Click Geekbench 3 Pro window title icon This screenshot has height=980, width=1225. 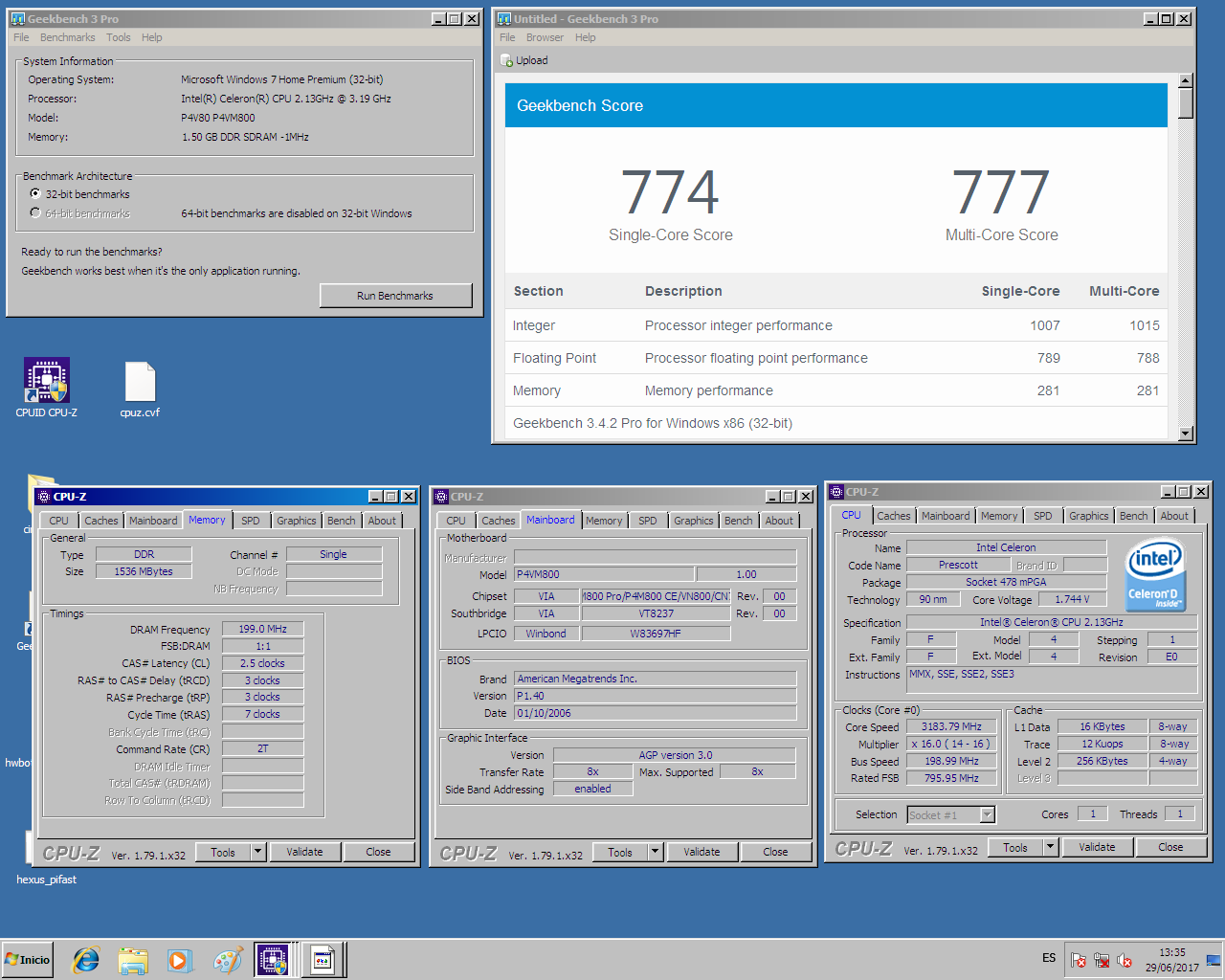18,19
